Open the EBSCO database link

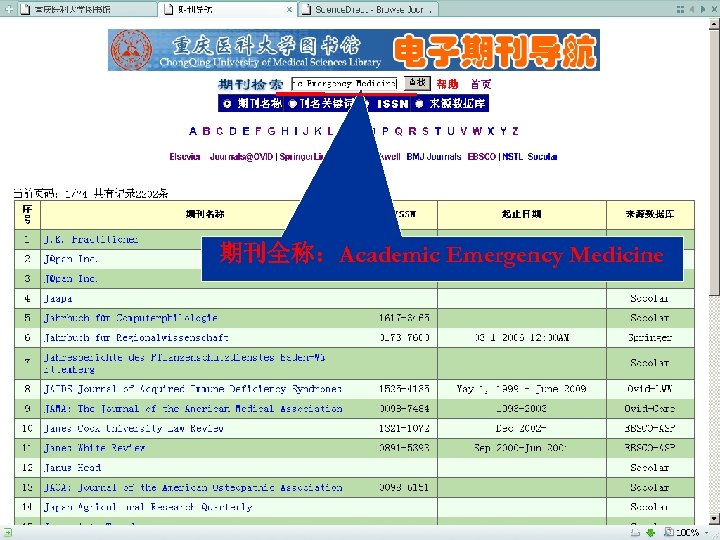[482, 157]
